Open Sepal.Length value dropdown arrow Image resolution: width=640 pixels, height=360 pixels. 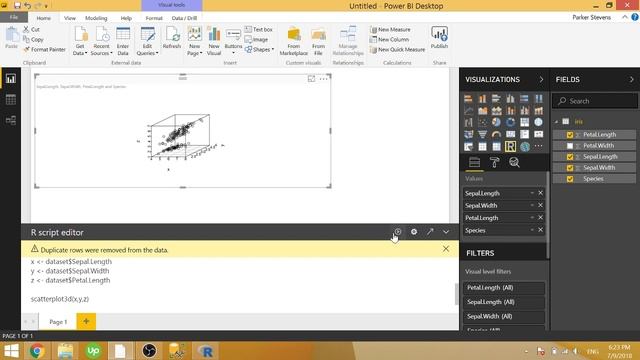(532, 193)
